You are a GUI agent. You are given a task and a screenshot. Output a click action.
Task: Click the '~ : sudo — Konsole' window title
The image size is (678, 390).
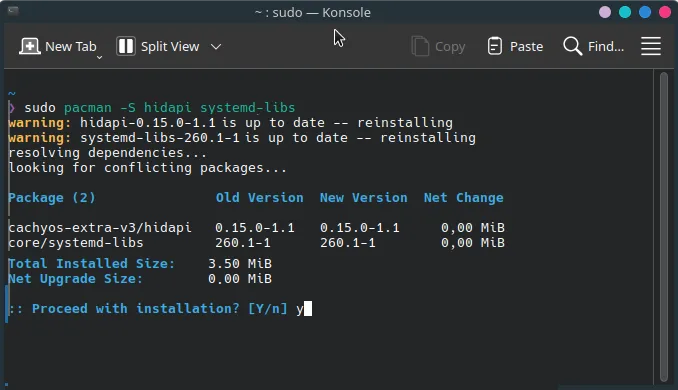point(313,13)
